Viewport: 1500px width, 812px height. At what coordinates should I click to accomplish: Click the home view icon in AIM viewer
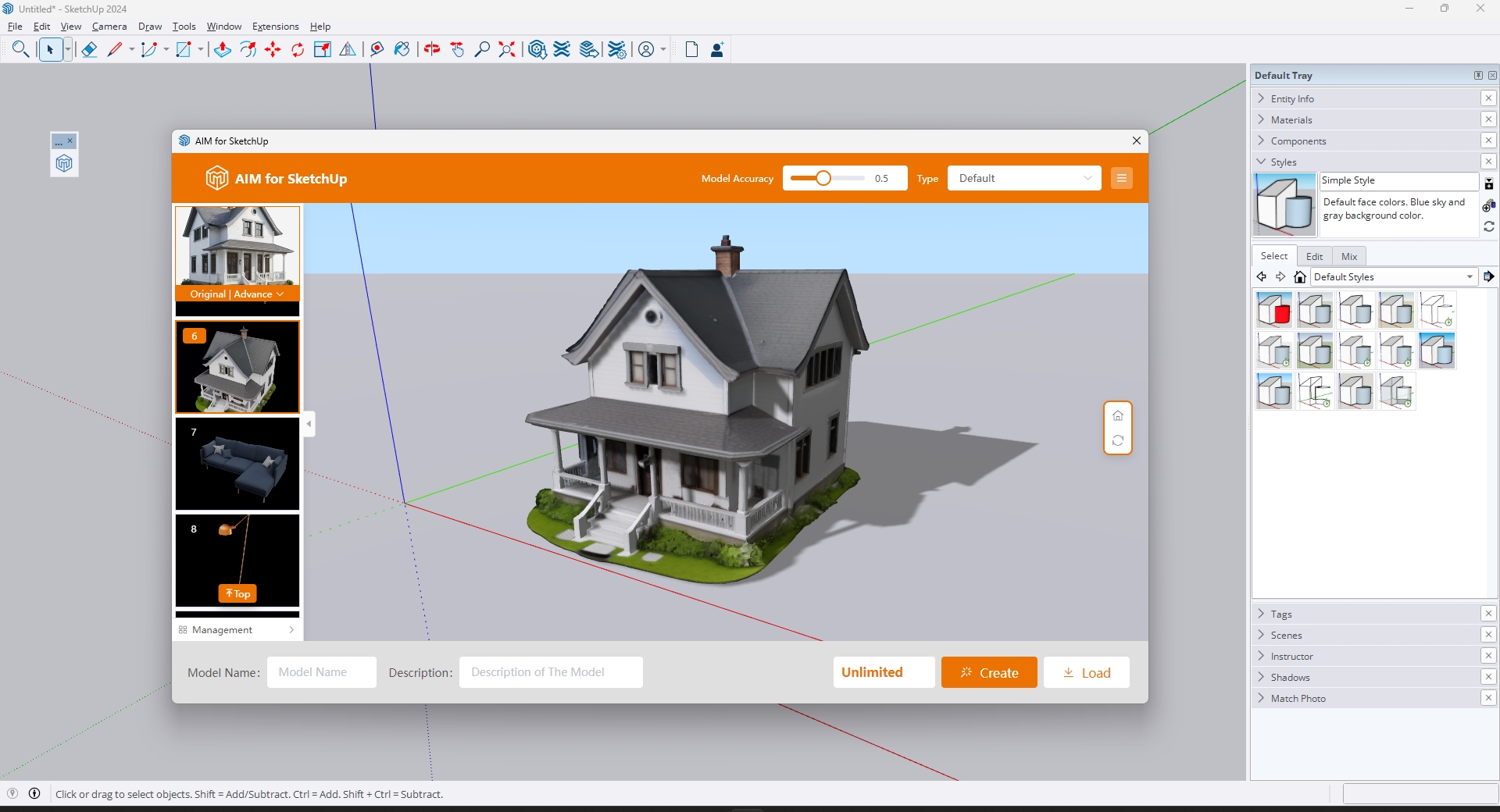[1117, 415]
